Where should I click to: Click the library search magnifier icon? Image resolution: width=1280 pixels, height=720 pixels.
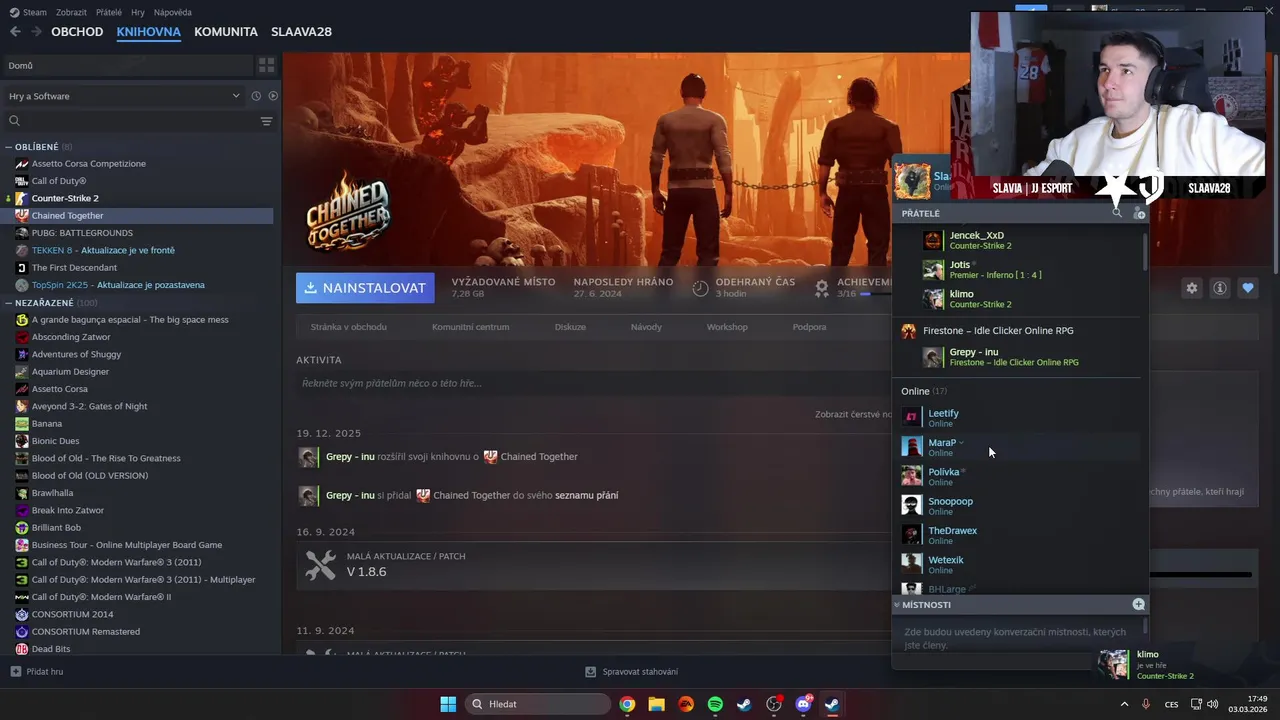[x=14, y=121]
